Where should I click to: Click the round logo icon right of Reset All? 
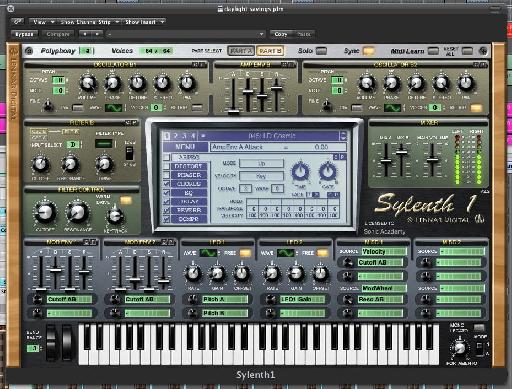coord(483,51)
